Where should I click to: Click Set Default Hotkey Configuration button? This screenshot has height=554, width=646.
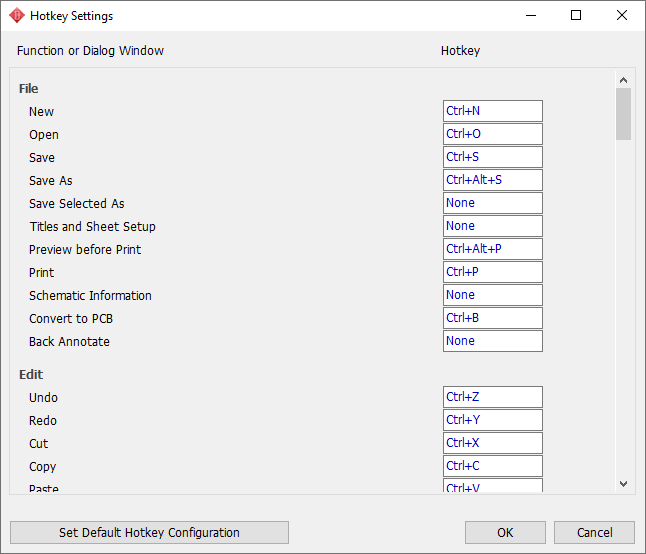149,533
